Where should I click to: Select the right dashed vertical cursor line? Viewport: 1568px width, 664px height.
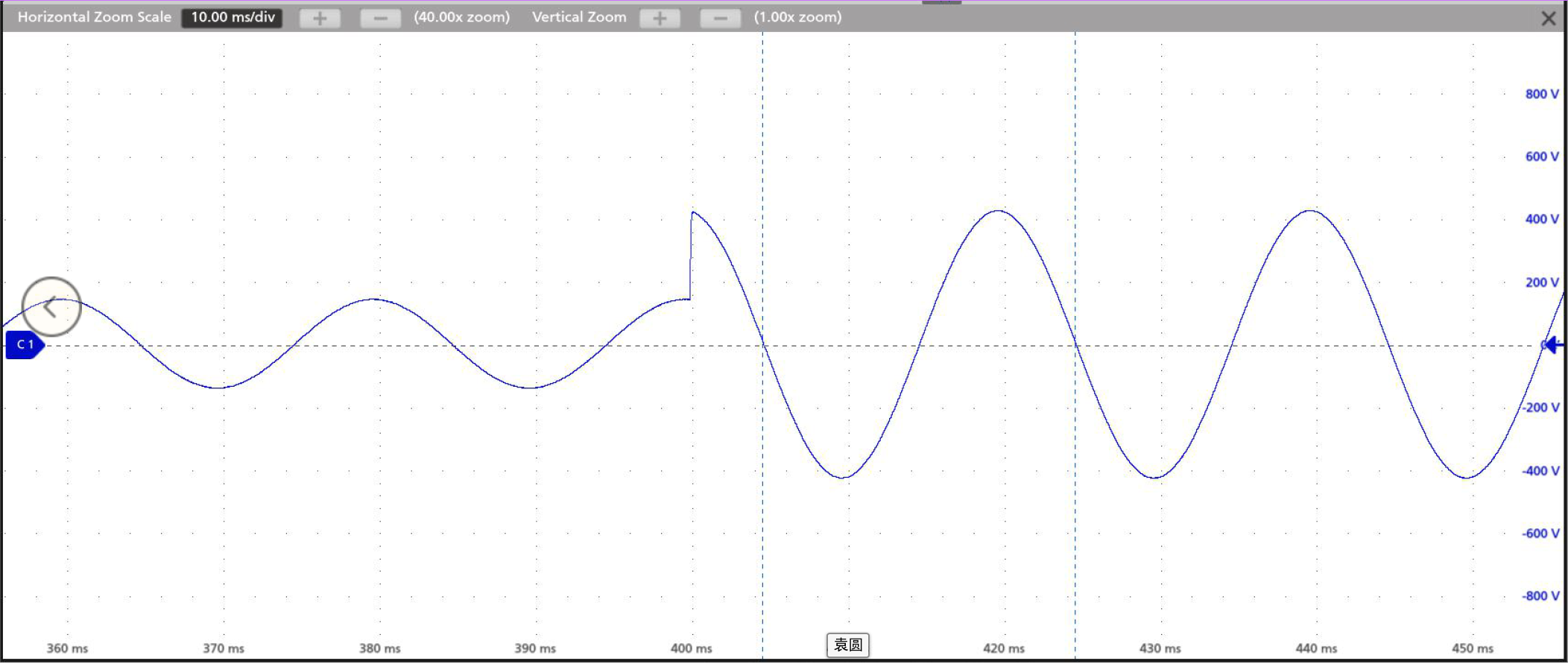(x=1075, y=186)
